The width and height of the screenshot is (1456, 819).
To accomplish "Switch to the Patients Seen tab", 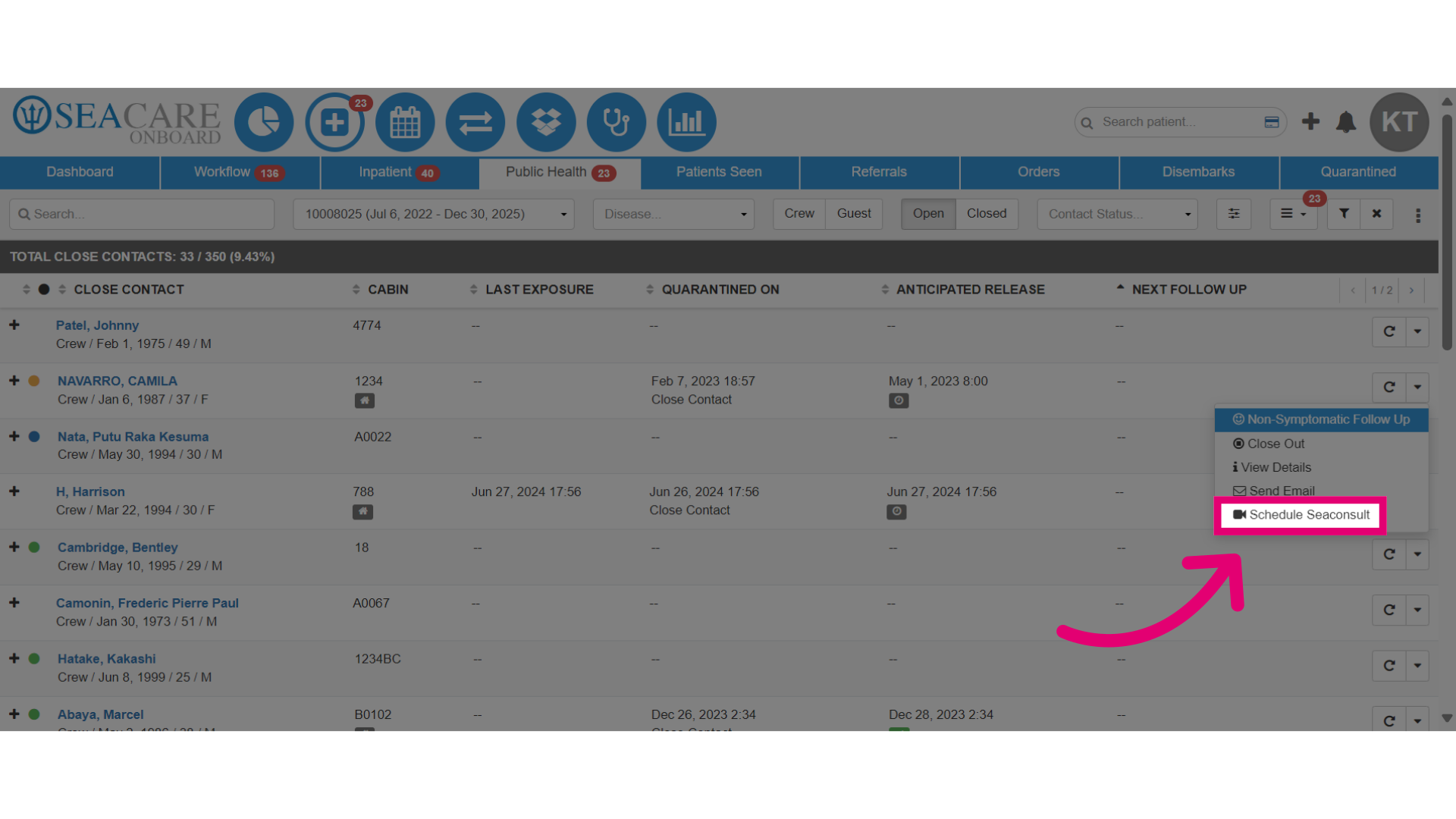I will 719,172.
